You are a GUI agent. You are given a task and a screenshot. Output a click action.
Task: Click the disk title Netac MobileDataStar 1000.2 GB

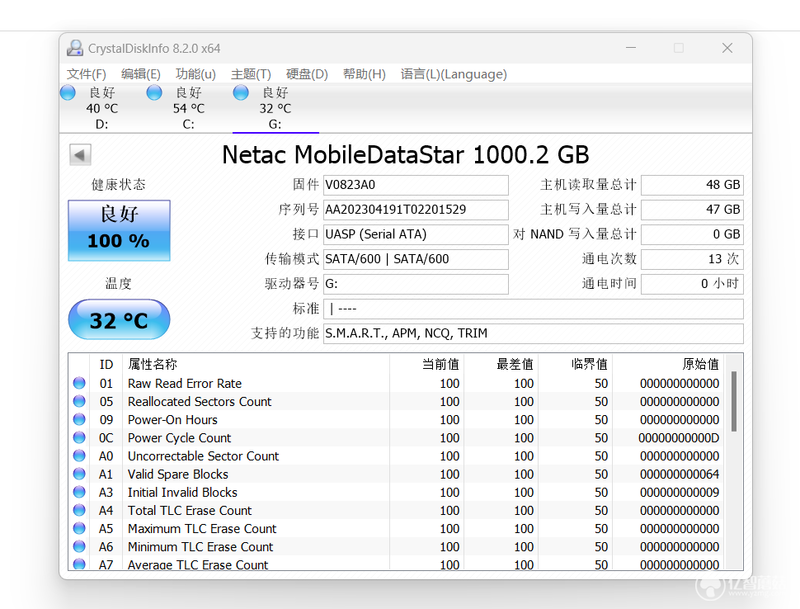click(406, 155)
